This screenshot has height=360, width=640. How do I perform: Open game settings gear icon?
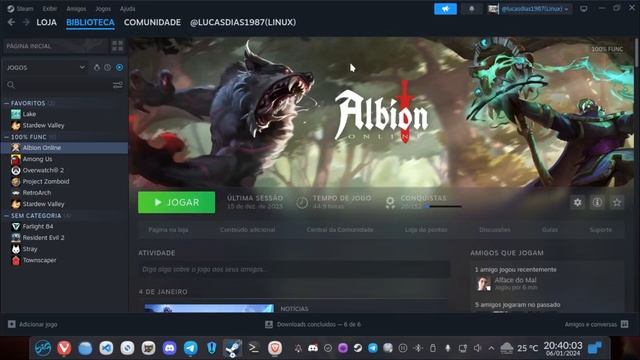click(578, 202)
